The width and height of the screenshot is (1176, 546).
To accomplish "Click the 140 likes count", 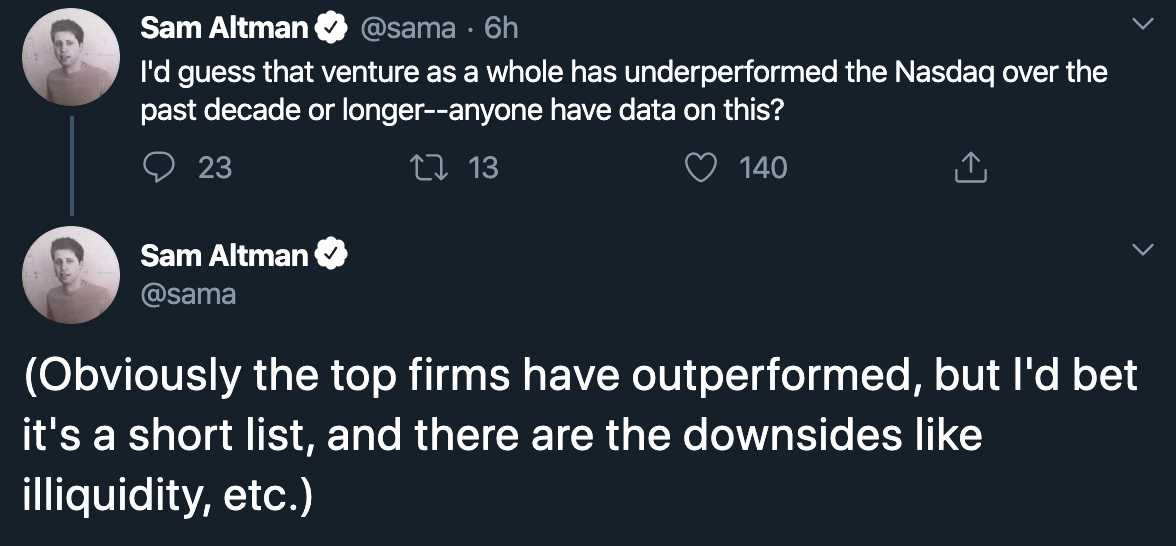I will click(x=763, y=167).
